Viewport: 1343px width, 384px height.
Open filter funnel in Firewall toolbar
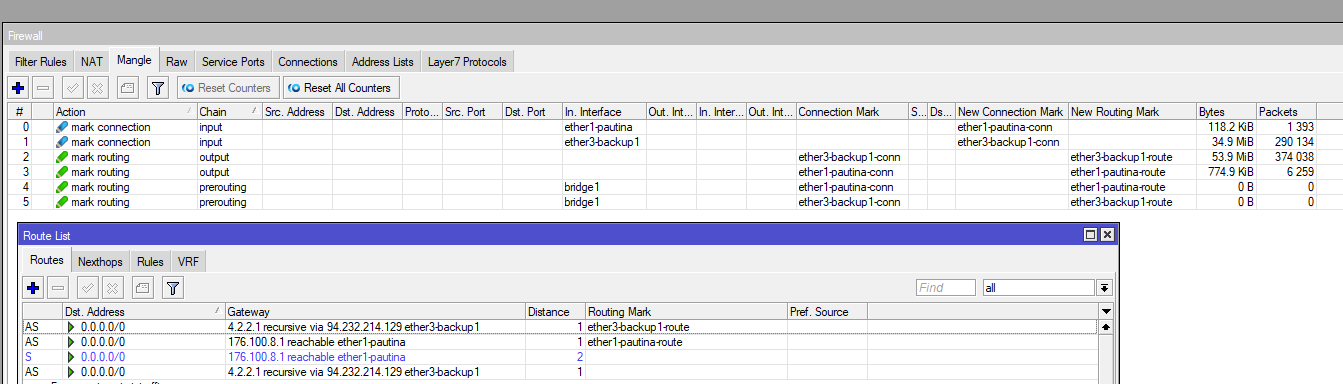tap(157, 88)
